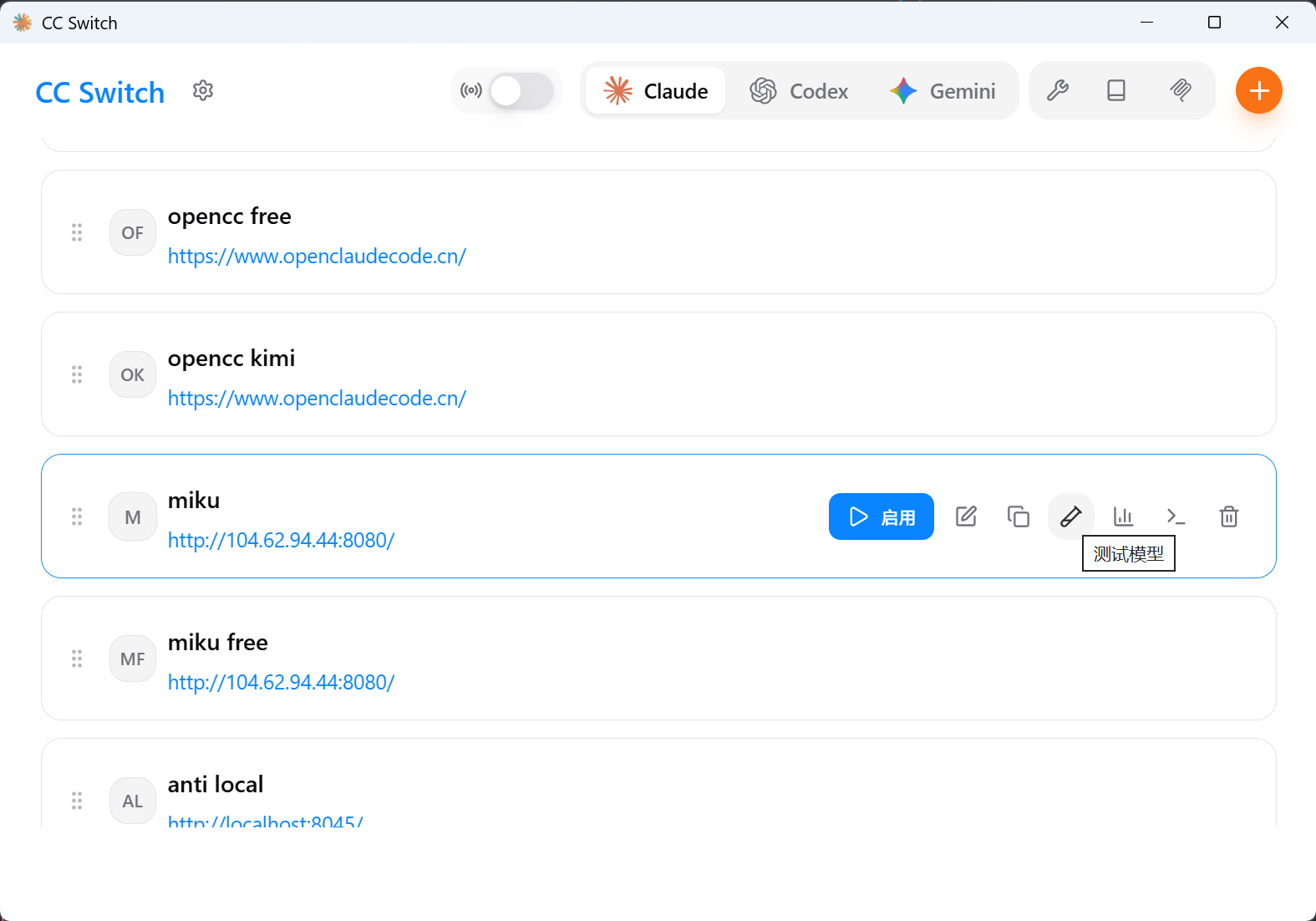Click the paperclip icon in toolbar
The height and width of the screenshot is (921, 1316).
1180,90
